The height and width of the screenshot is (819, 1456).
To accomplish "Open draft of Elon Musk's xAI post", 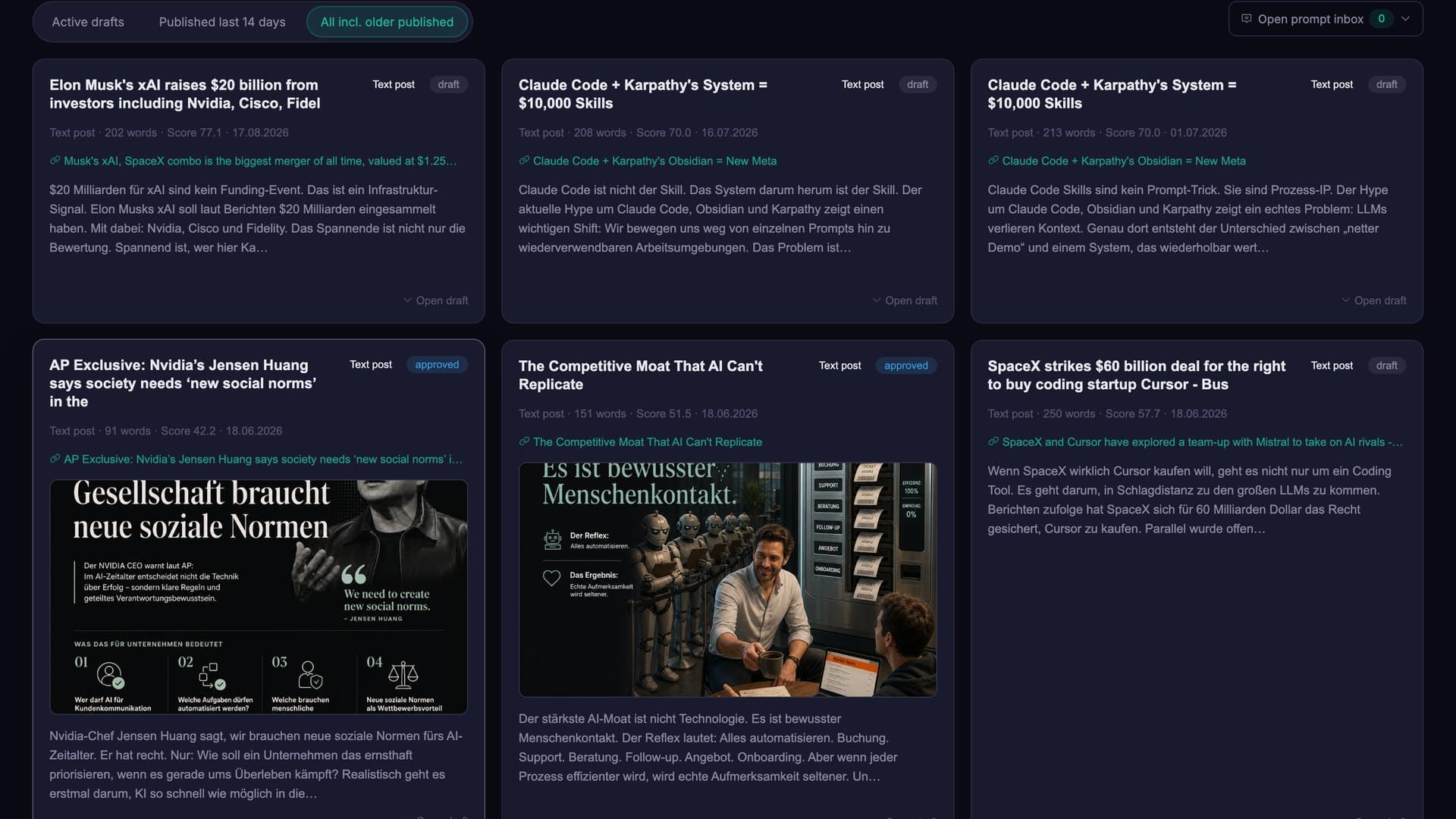I will (436, 300).
